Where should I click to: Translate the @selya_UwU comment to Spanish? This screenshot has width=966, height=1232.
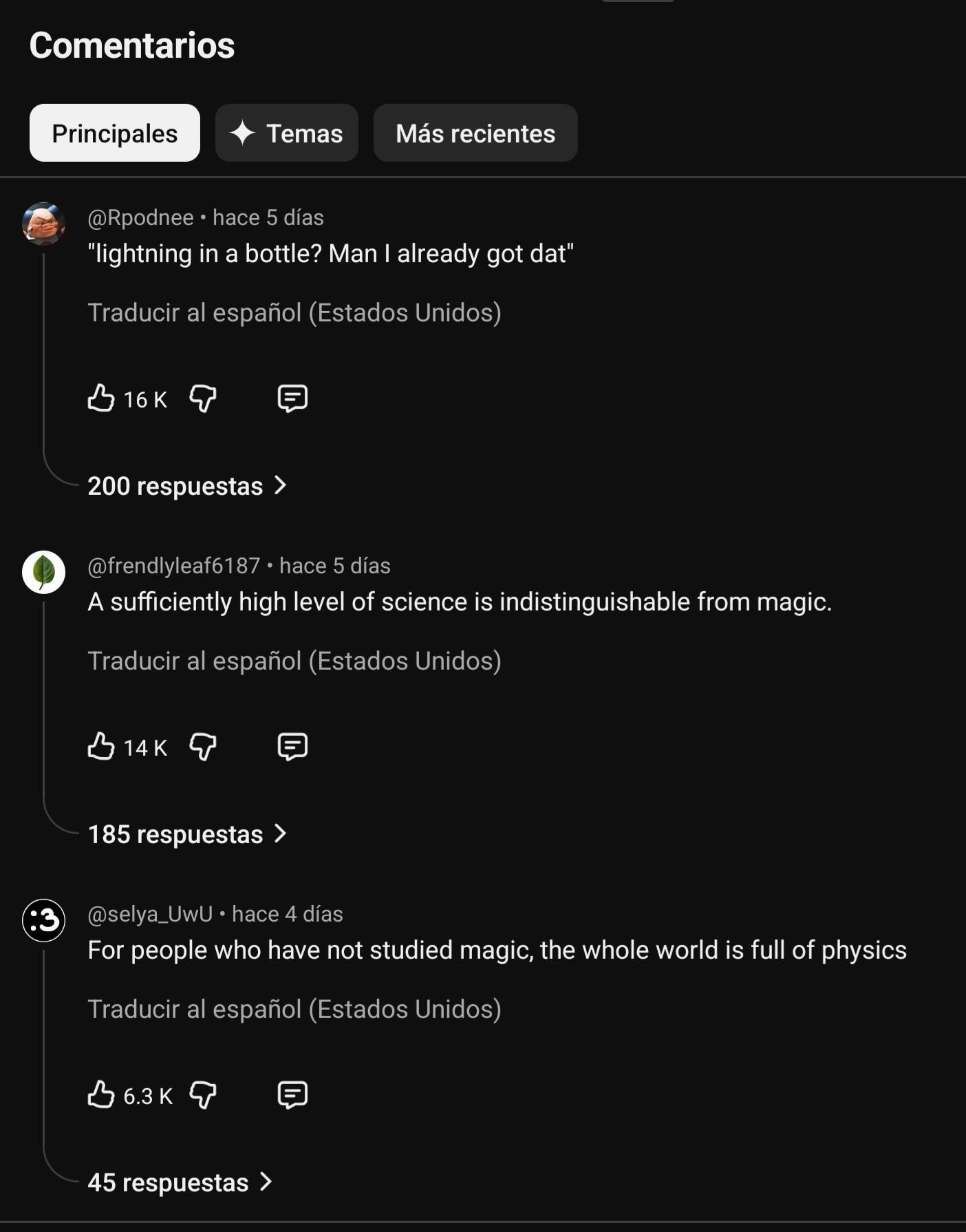[294, 1010]
